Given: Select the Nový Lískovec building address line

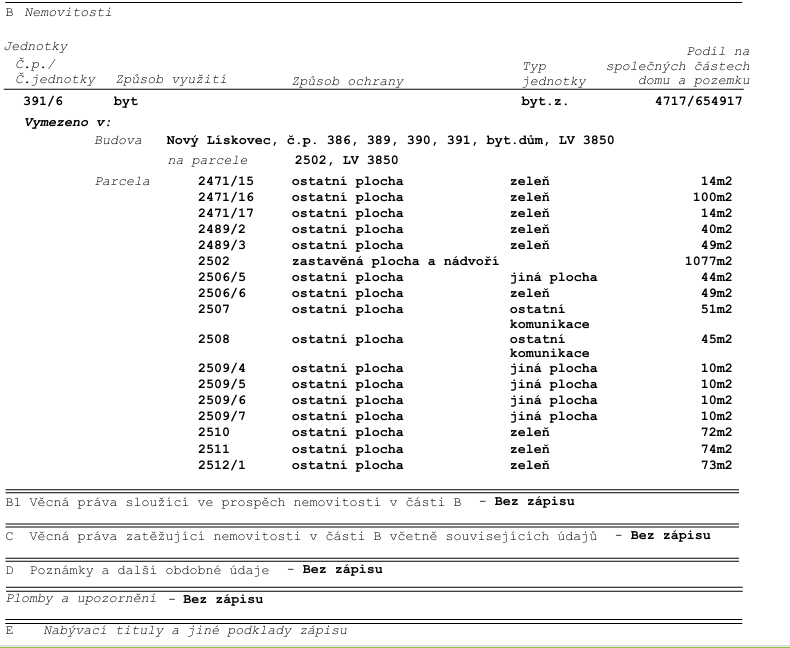Looking at the screenshot, I should 390,141.
